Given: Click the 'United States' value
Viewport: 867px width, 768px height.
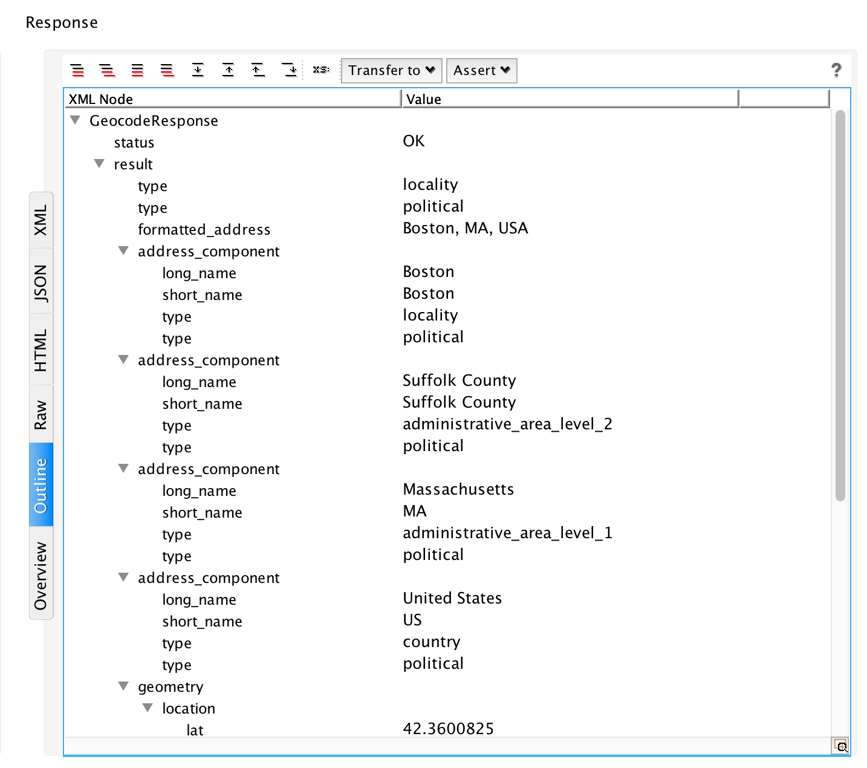Looking at the screenshot, I should 452,598.
